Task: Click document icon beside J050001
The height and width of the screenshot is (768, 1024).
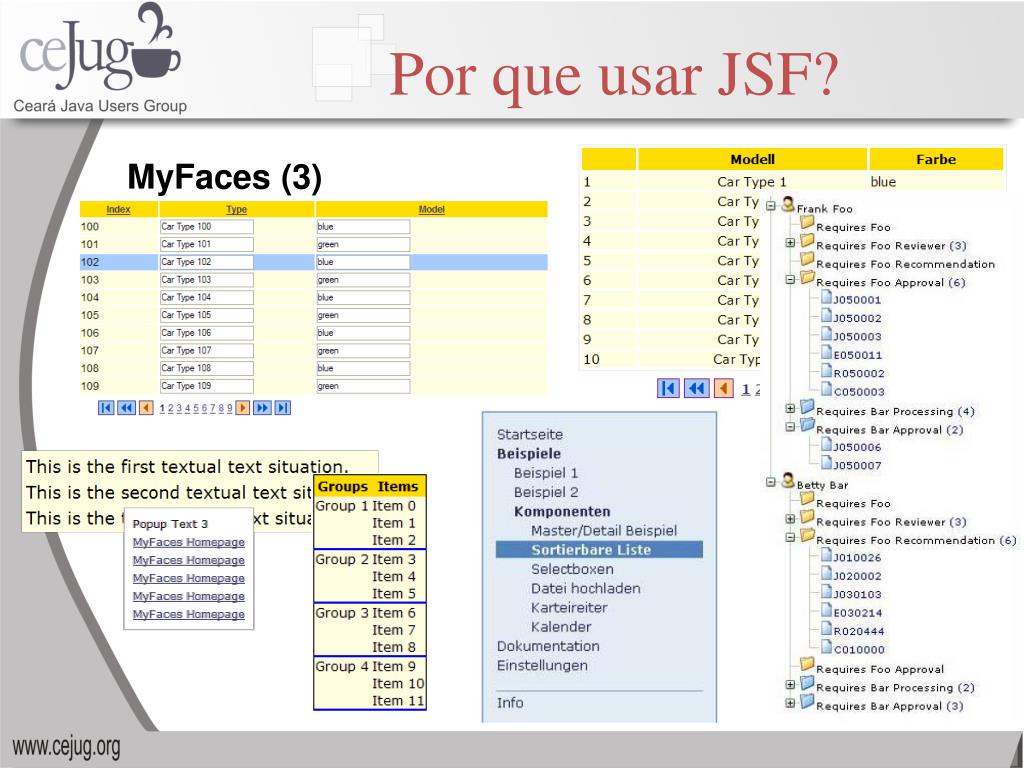Action: pyautogui.click(x=826, y=297)
